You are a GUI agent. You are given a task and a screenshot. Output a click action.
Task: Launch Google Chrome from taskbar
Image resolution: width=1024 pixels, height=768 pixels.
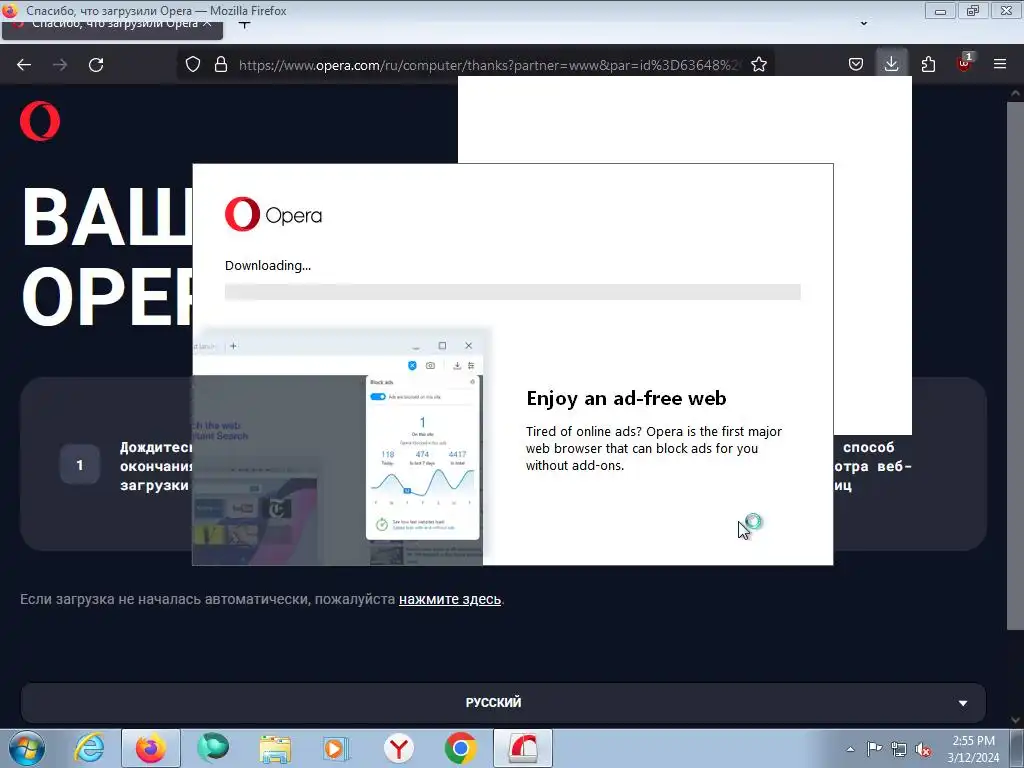(x=460, y=748)
